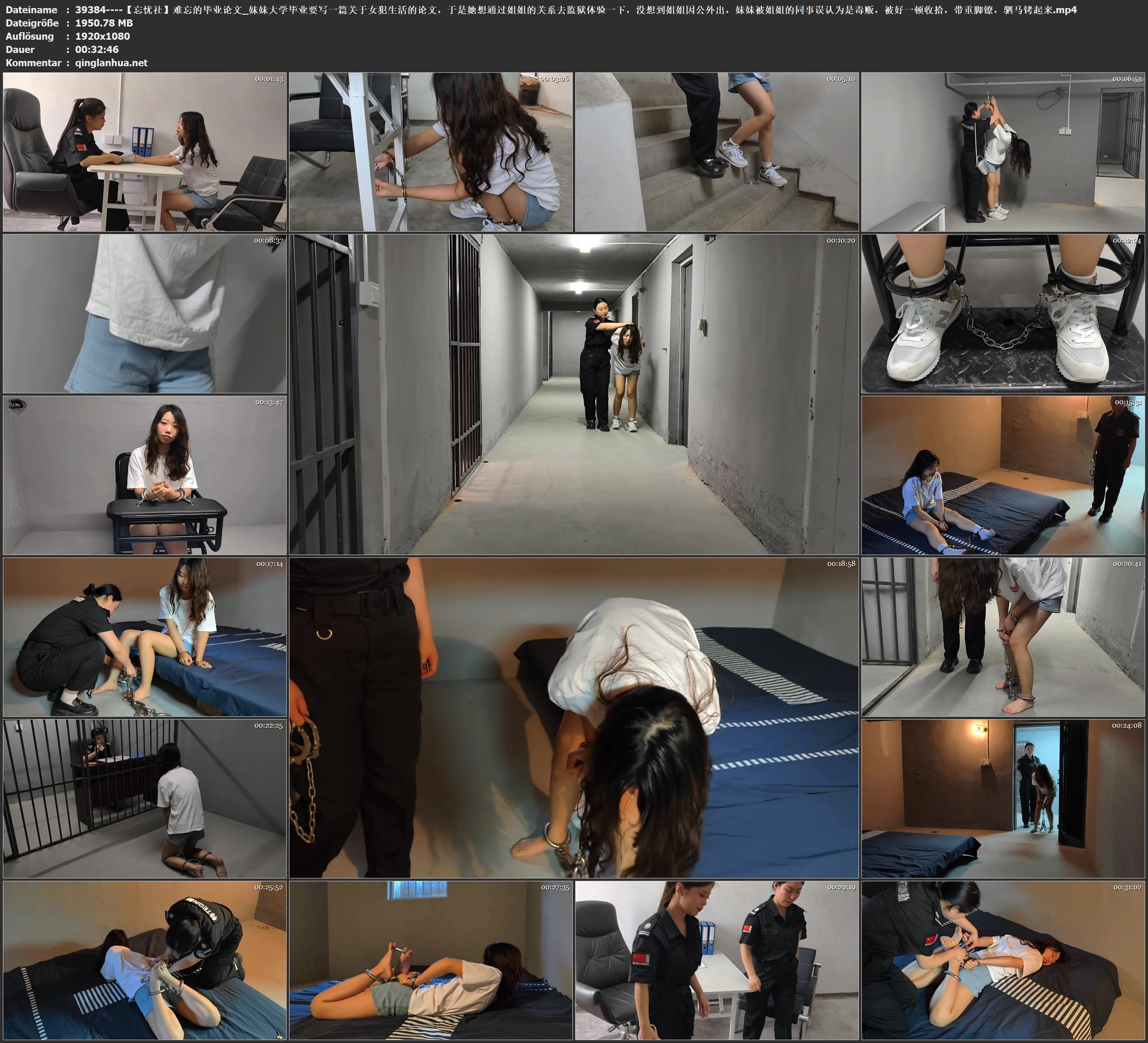Open the close-up frame at 00:08:37
This screenshot has height=1043, width=1148.
coord(145,313)
